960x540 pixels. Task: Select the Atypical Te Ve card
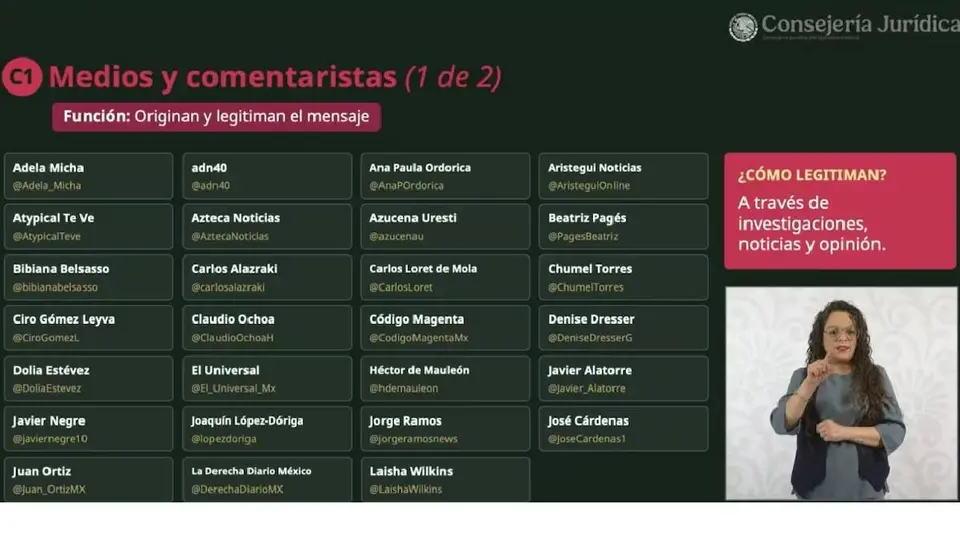coord(89,227)
